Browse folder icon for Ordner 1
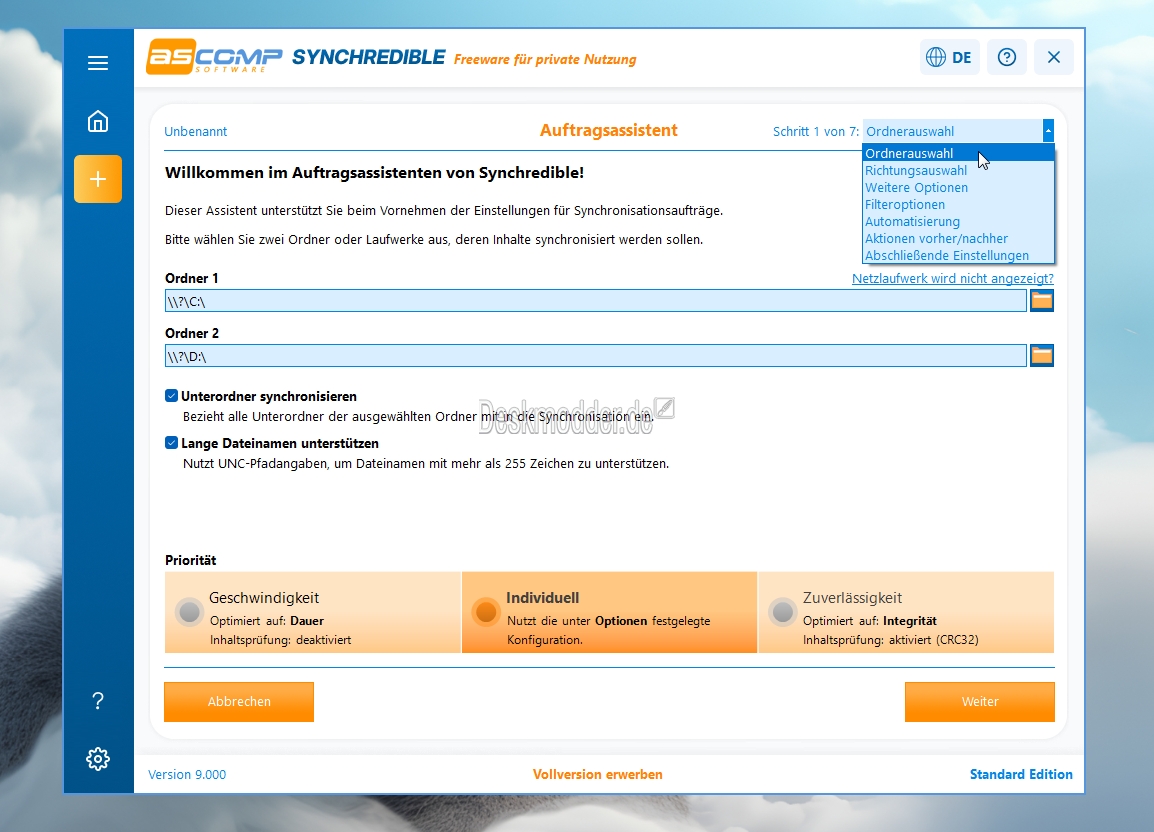Screen dimensions: 1154x832 (1041, 300)
